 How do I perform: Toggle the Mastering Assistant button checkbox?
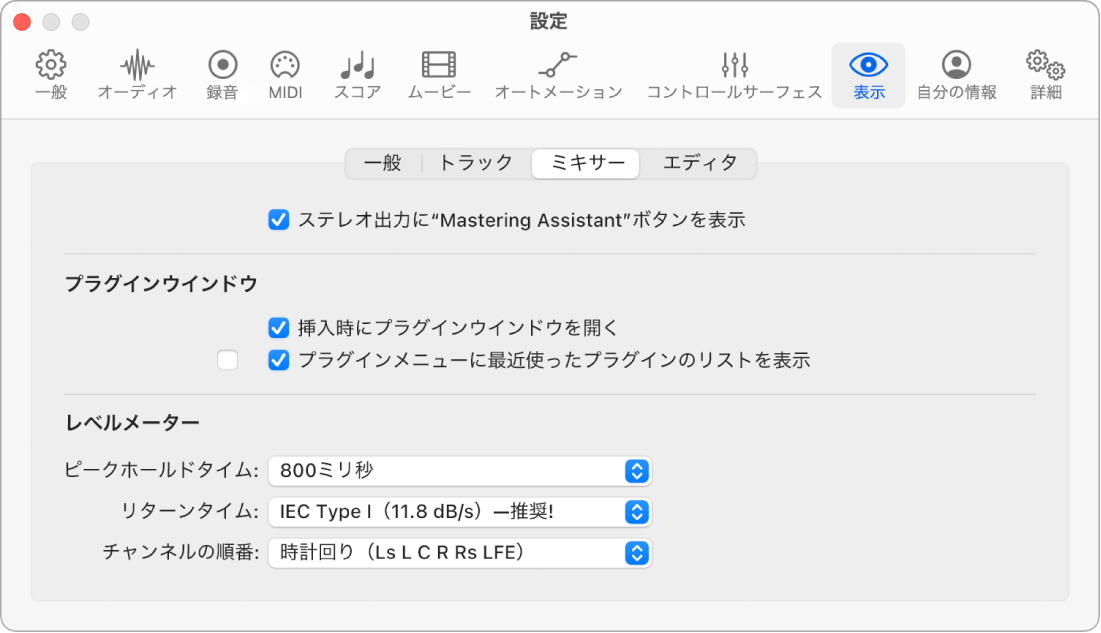point(279,220)
